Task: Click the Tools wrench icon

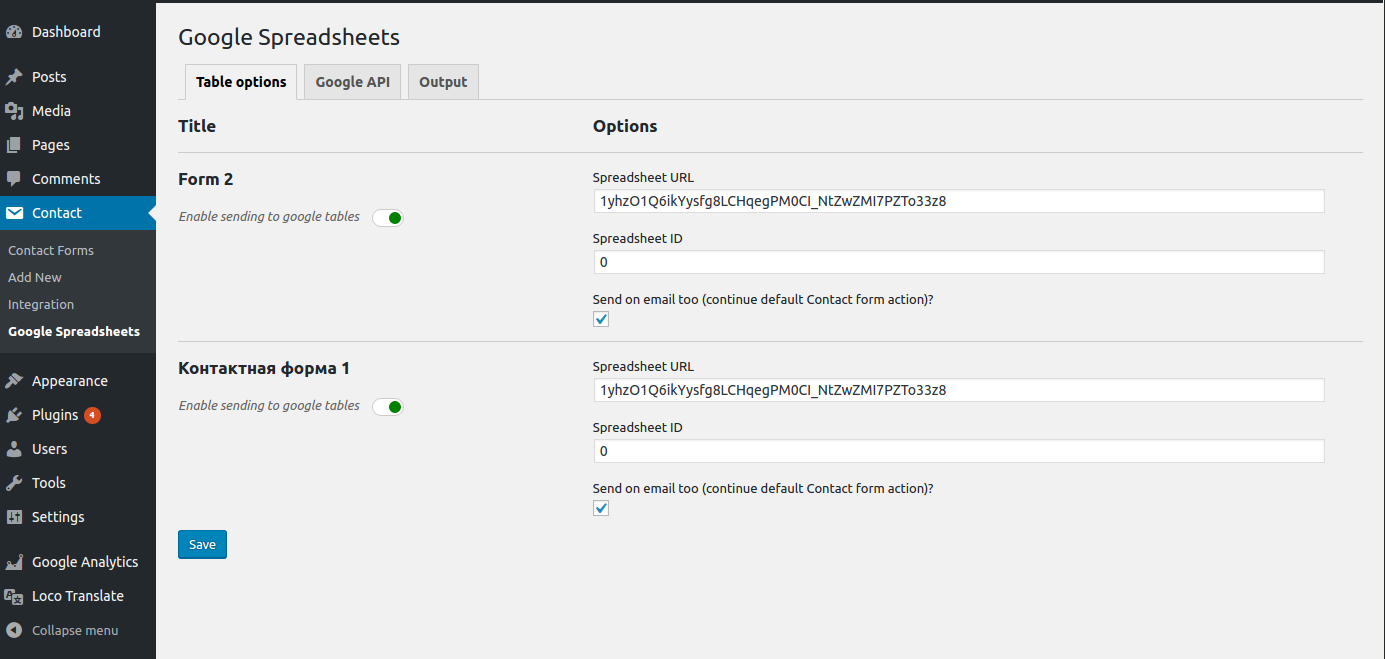Action: pos(14,483)
